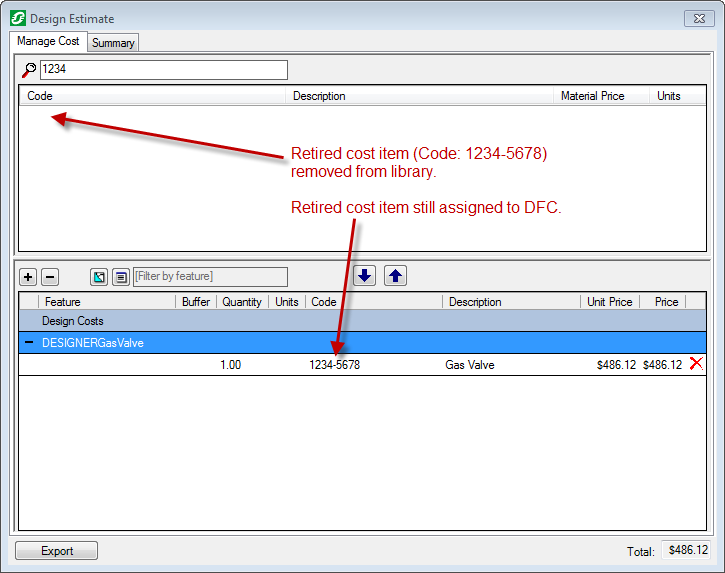The height and width of the screenshot is (573, 725).
Task: Click the search field containing 1234
Action: click(162, 70)
